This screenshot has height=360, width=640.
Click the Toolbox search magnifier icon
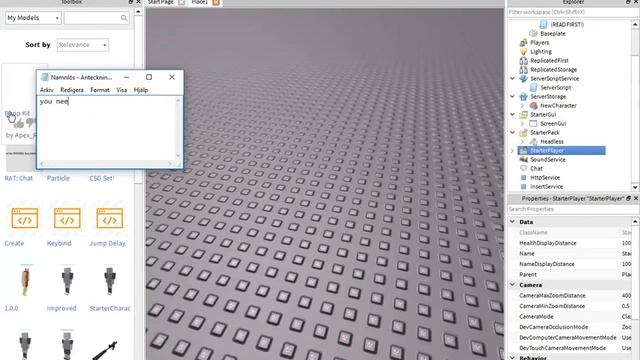coord(124,18)
